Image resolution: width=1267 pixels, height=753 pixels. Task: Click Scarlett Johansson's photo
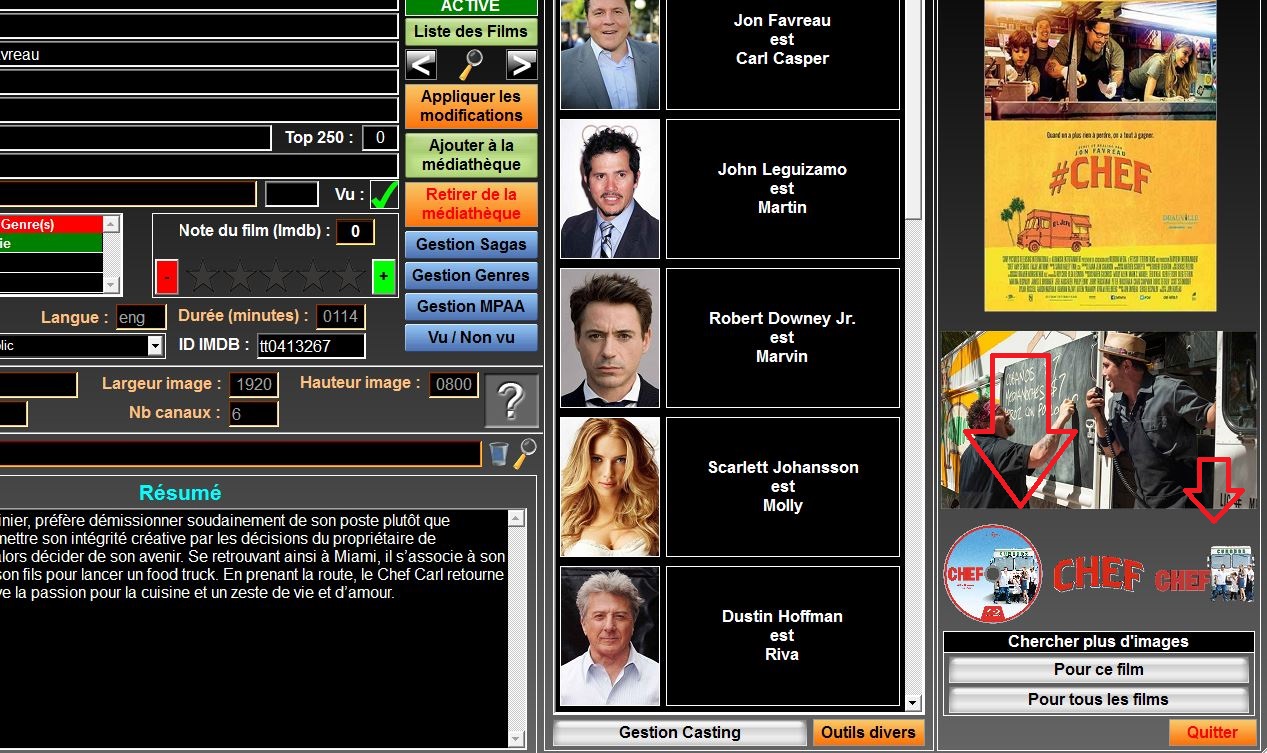pos(610,487)
